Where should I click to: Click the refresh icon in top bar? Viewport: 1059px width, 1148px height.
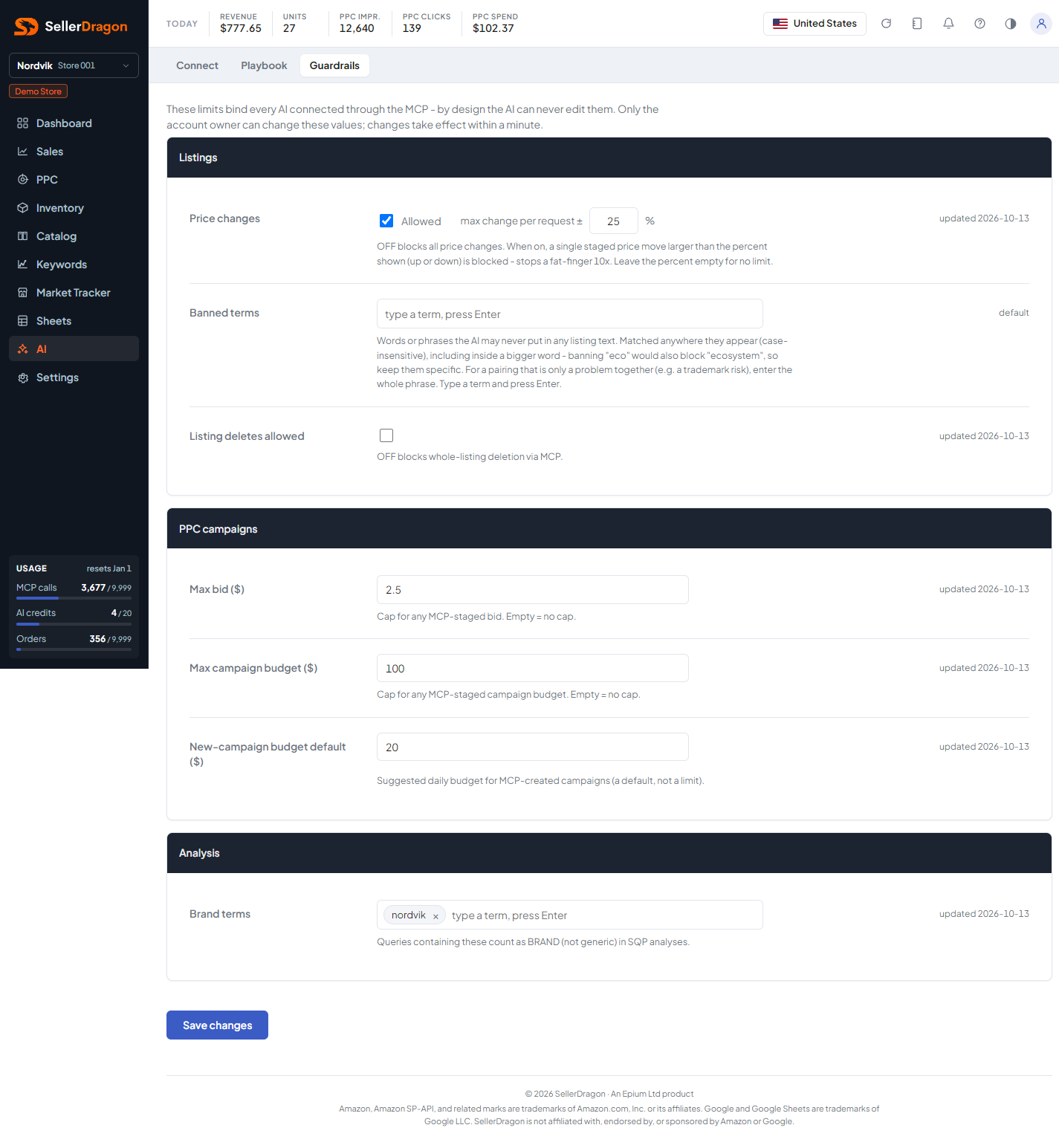tap(886, 24)
